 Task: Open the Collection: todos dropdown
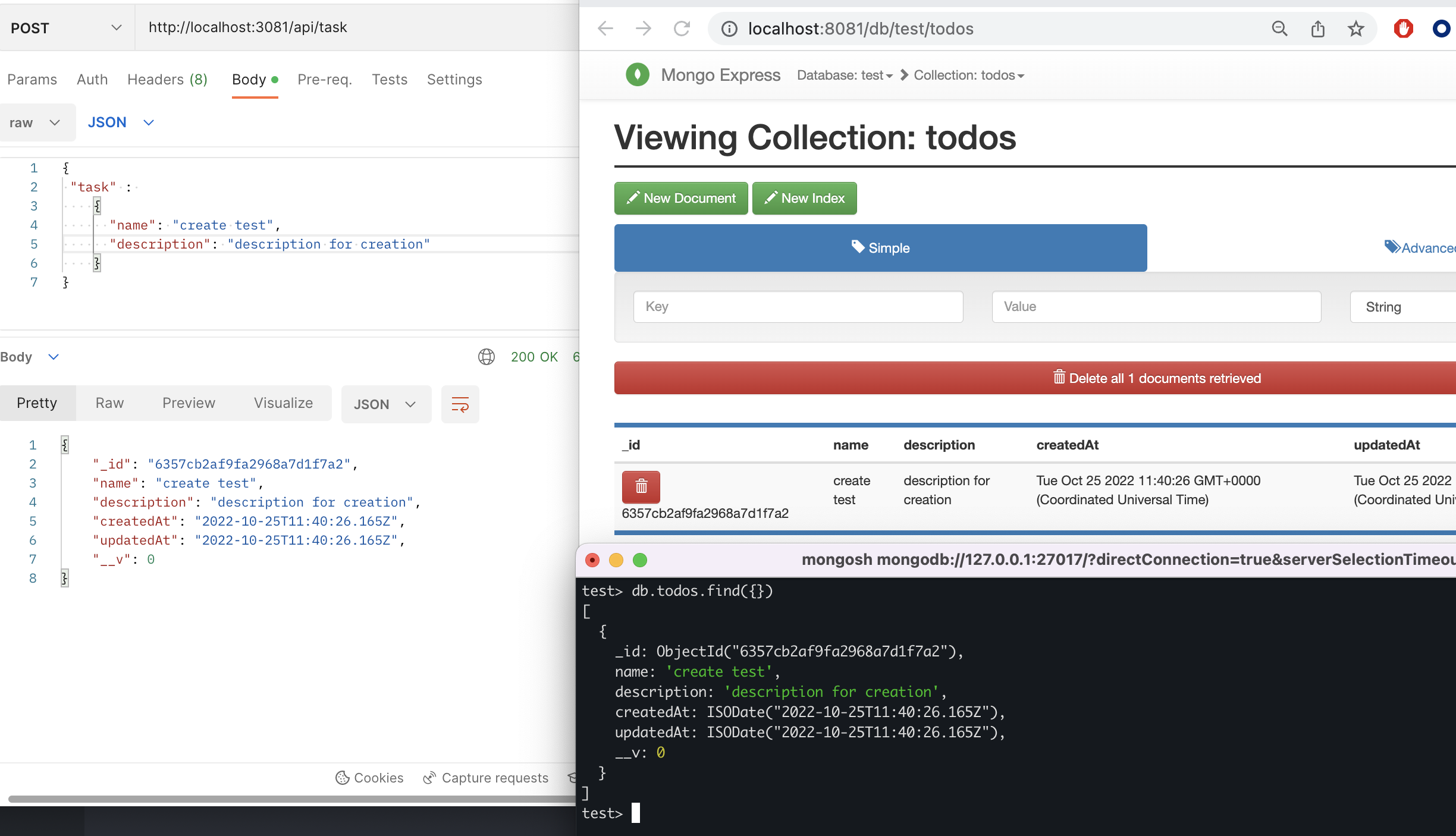pos(968,76)
